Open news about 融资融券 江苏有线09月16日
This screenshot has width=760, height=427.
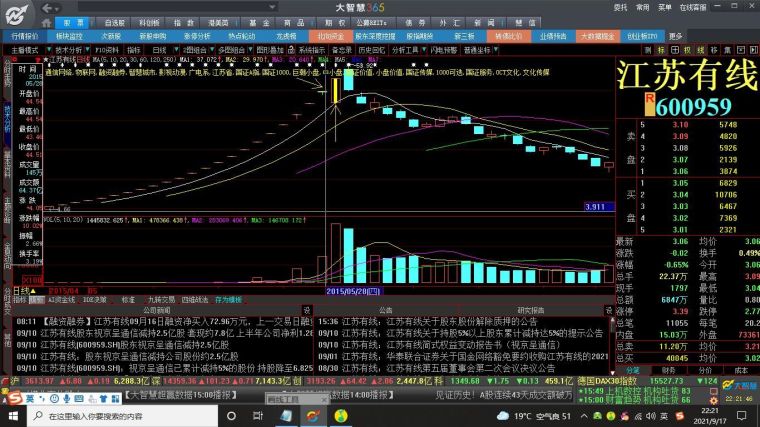(164, 321)
